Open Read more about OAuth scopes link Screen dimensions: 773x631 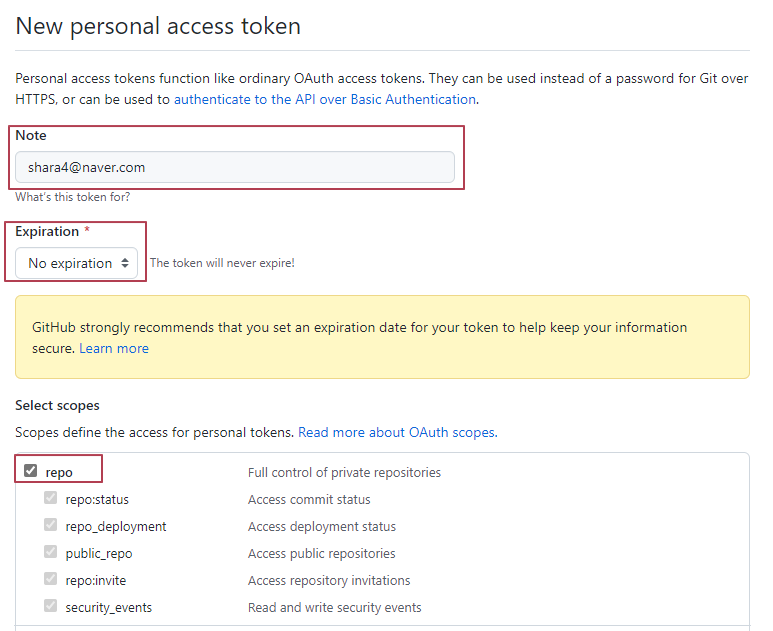[397, 432]
